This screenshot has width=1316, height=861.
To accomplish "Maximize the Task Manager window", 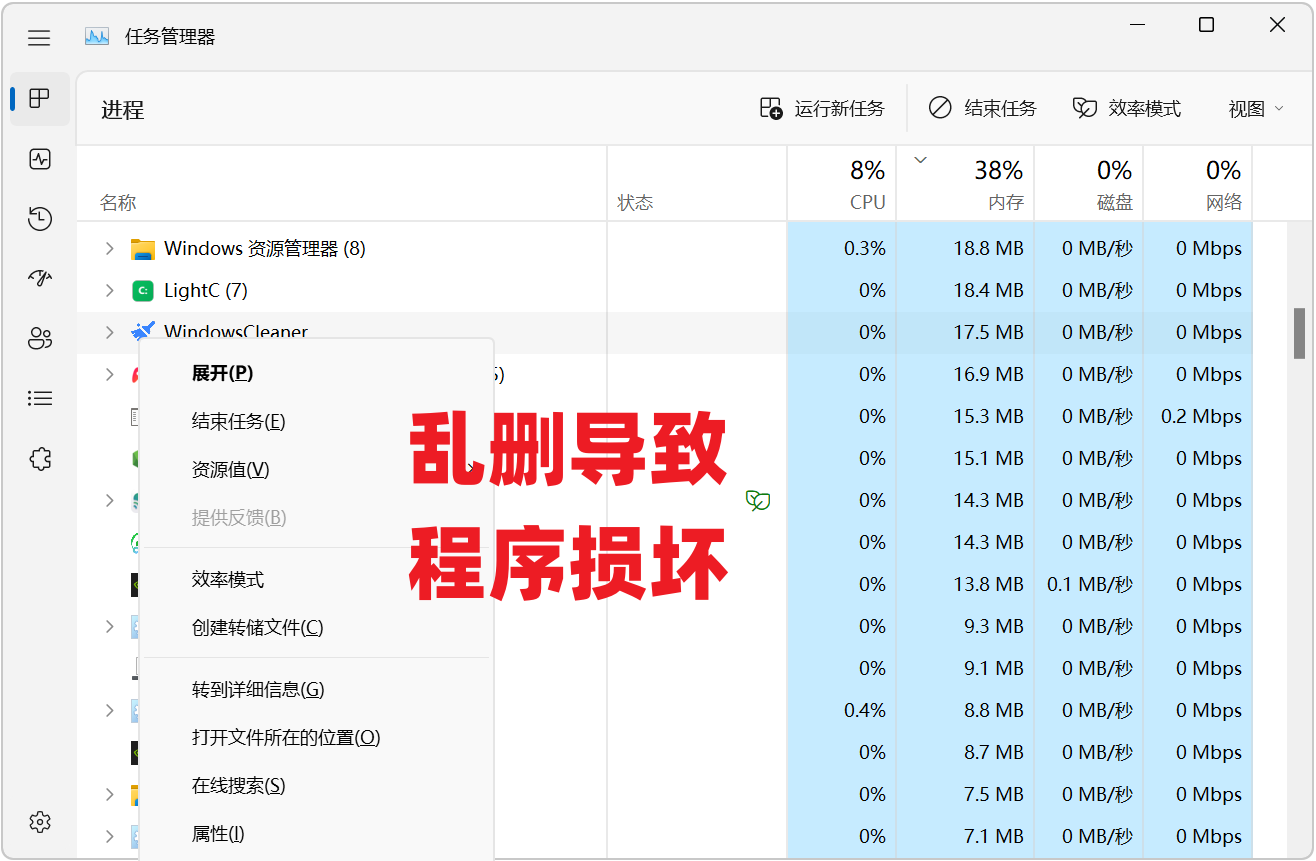I will pos(1206,25).
